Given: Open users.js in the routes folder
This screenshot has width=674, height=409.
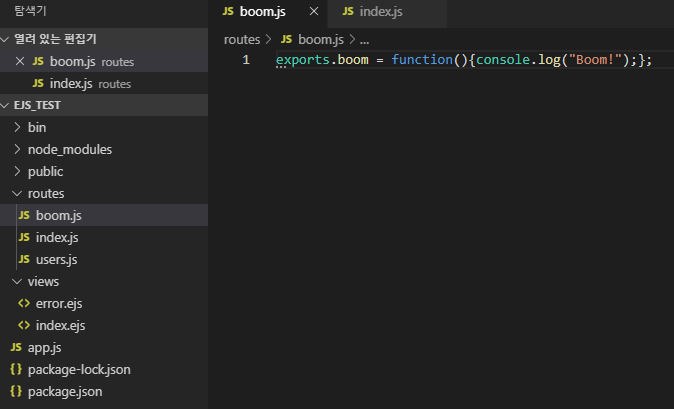Looking at the screenshot, I should pos(56,259).
